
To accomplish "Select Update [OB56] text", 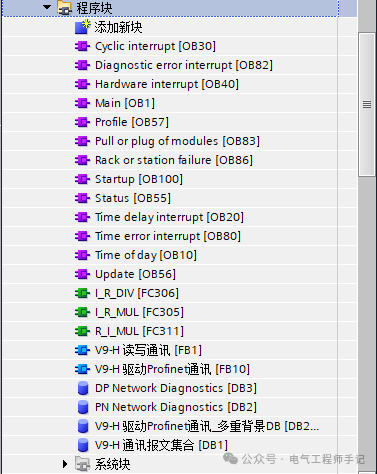I will coord(135,274).
